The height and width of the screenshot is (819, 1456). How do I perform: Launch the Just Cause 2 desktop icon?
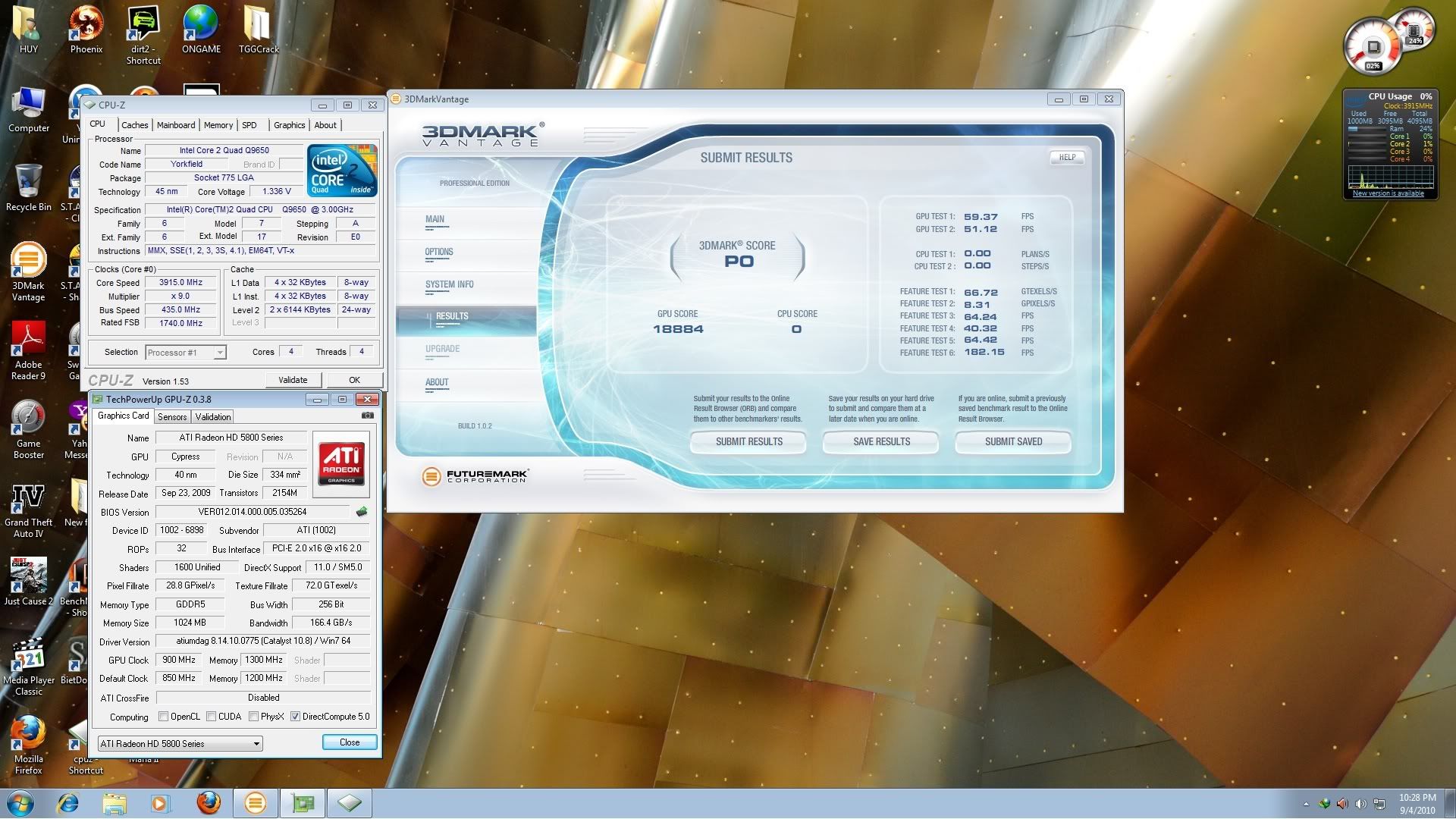point(29,582)
